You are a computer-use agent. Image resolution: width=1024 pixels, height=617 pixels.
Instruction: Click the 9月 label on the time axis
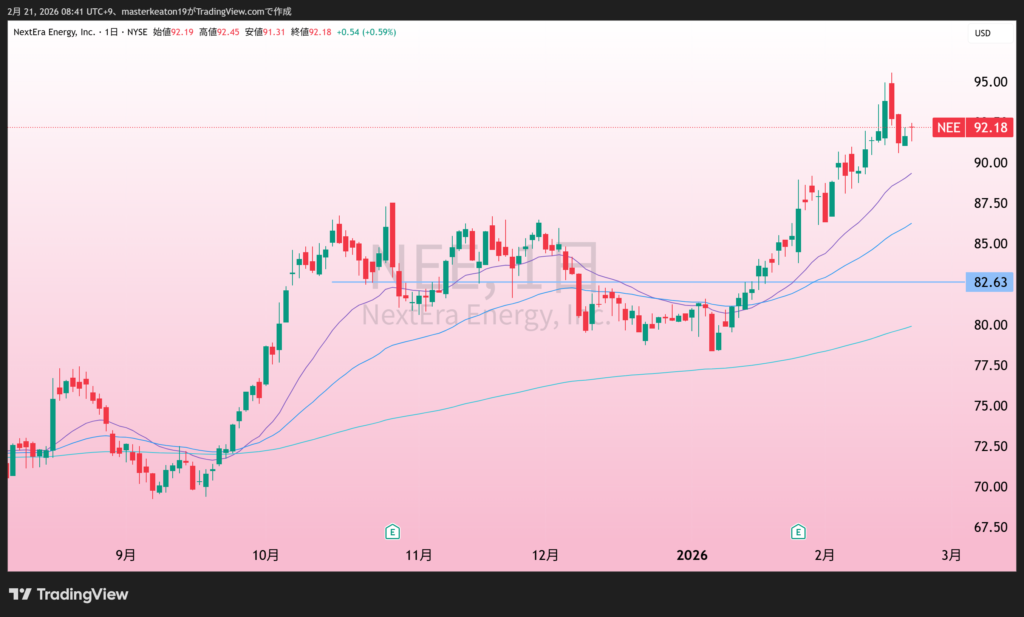tap(125, 555)
